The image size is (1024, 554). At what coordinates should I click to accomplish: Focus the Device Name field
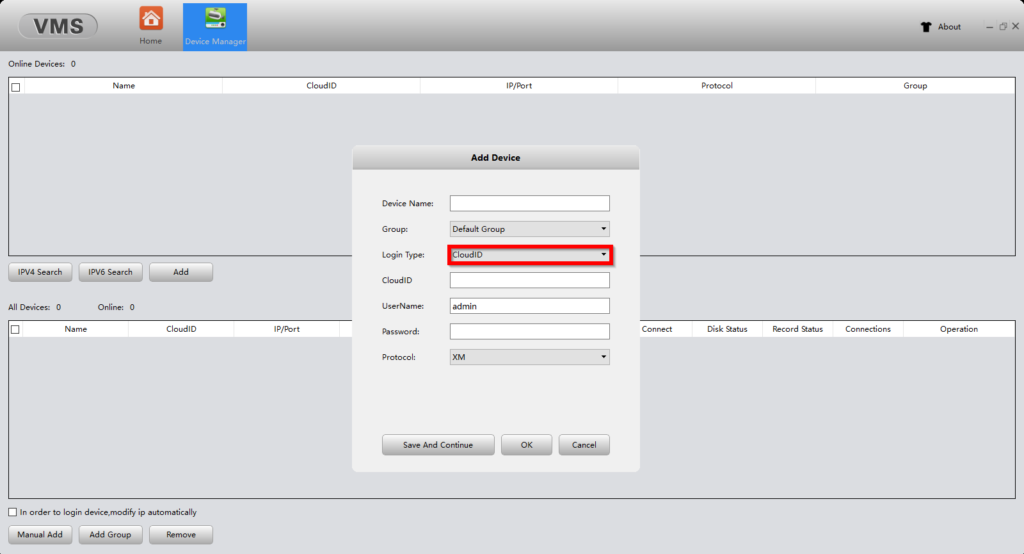[x=529, y=204]
